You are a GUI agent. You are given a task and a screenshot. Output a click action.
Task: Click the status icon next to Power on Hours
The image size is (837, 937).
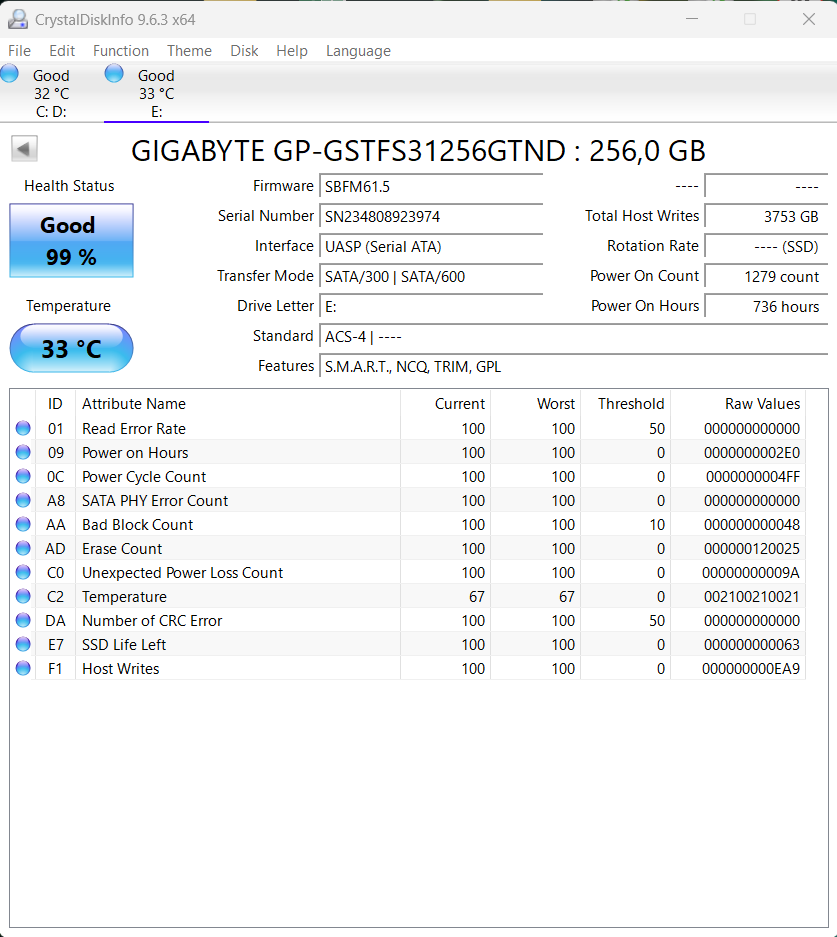pos(22,452)
